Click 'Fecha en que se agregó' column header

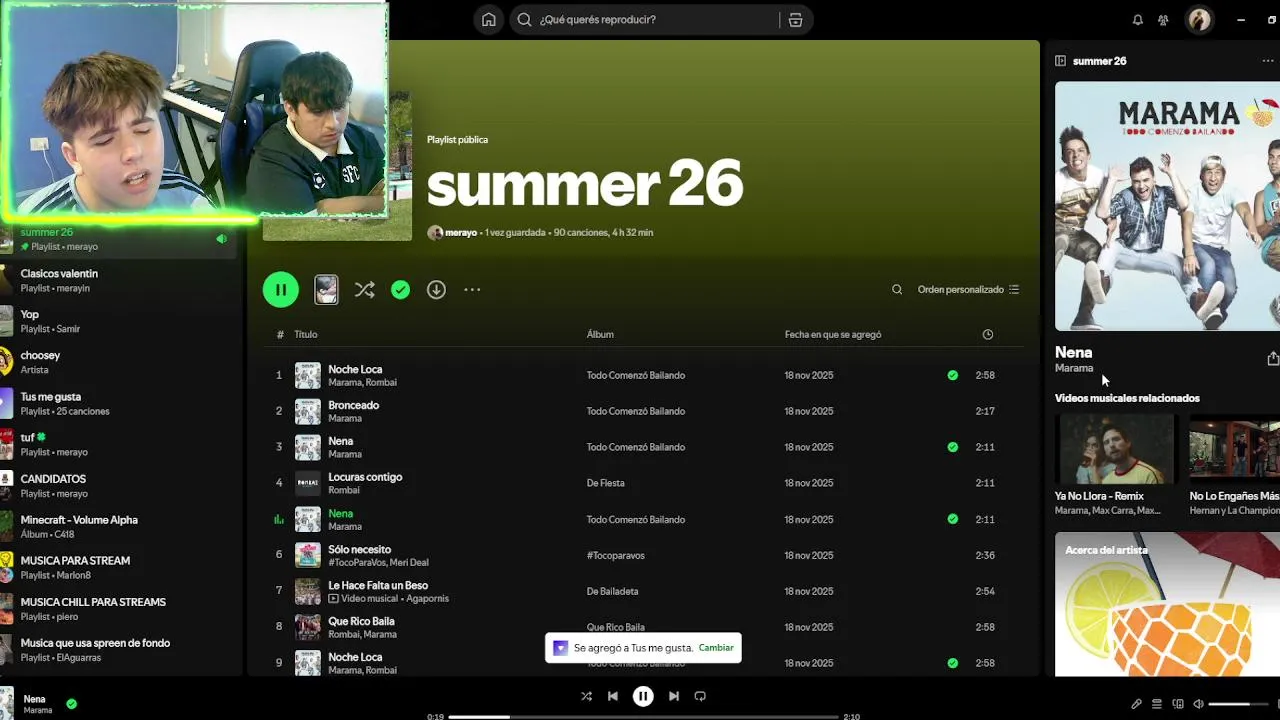click(833, 335)
